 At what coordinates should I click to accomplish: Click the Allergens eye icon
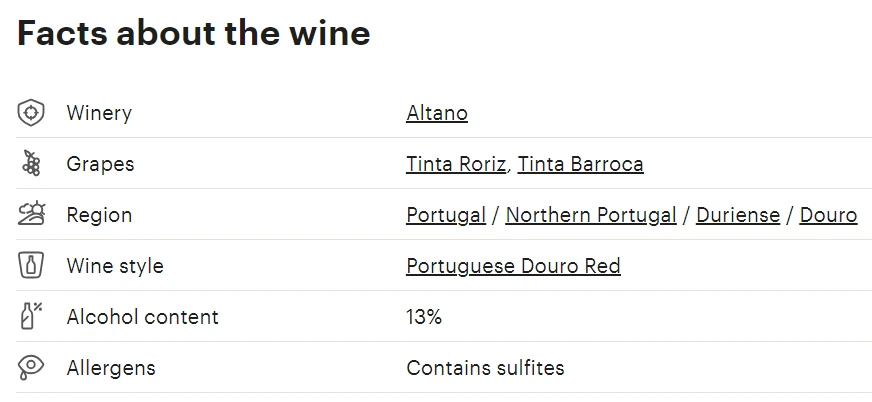[31, 368]
